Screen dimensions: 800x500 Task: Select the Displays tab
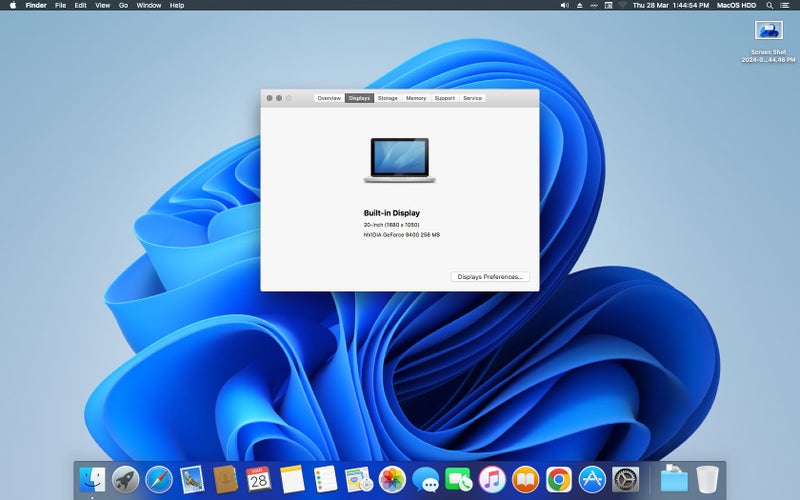(x=359, y=98)
